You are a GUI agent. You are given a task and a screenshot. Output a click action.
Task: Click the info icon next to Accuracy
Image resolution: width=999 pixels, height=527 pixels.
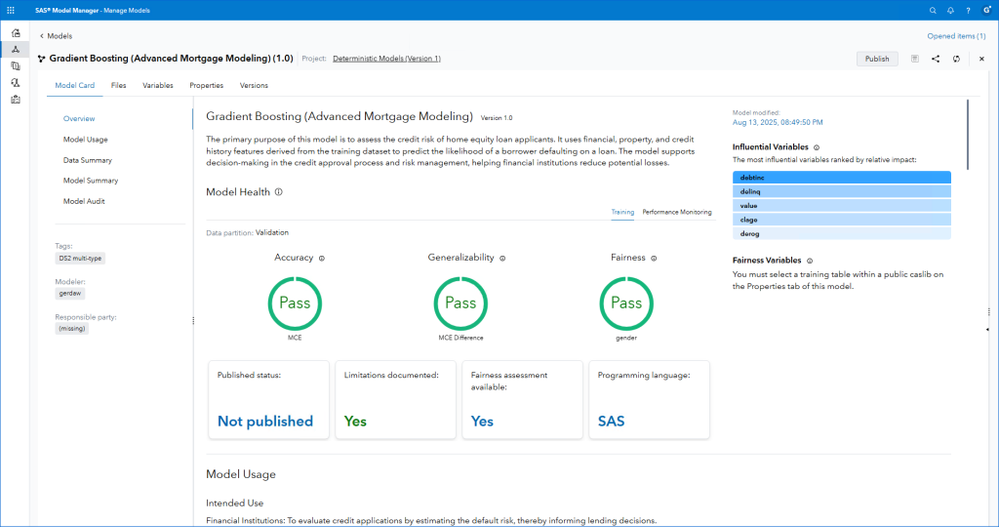[322, 258]
